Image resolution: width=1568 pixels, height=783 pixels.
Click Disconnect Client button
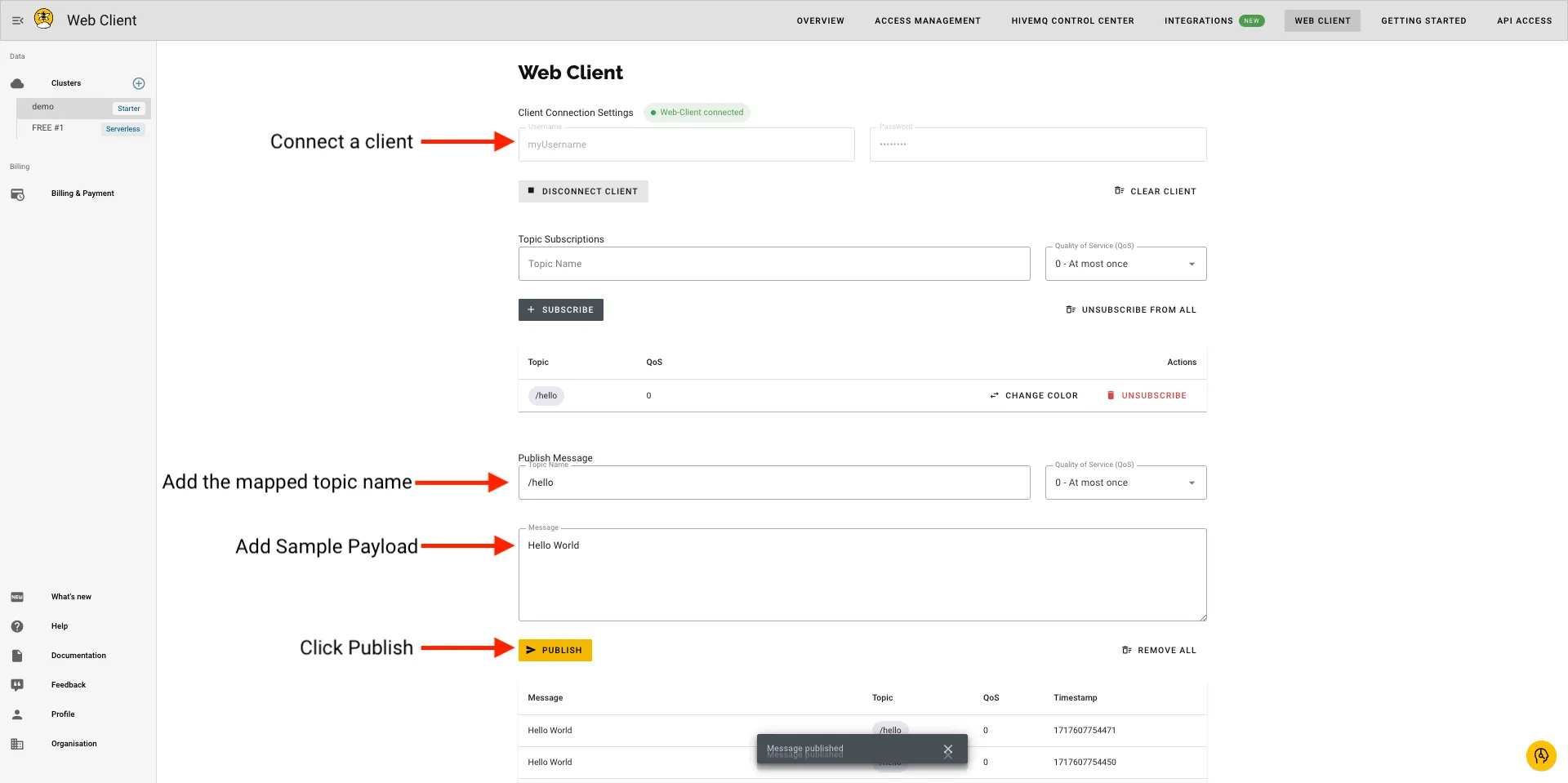583,191
